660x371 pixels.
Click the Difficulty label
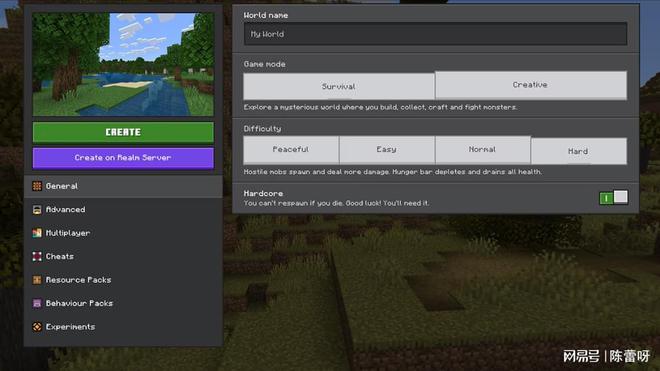(262, 129)
